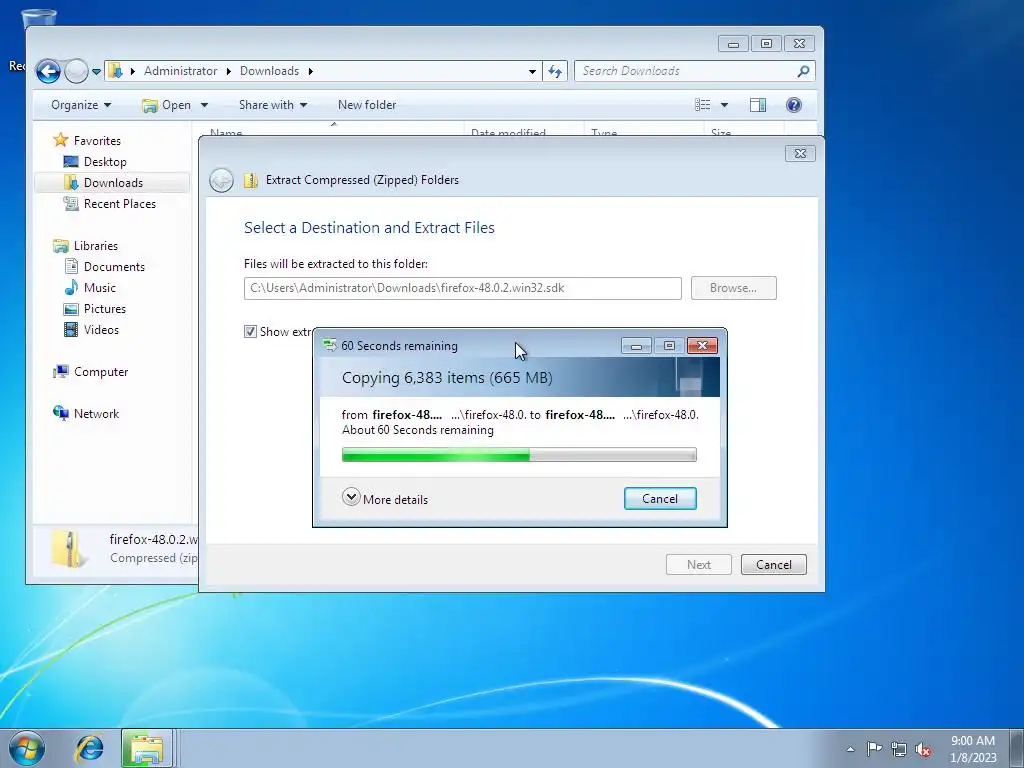Viewport: 1024px width, 768px height.
Task: Click the muted volume tray icon
Action: click(923, 750)
